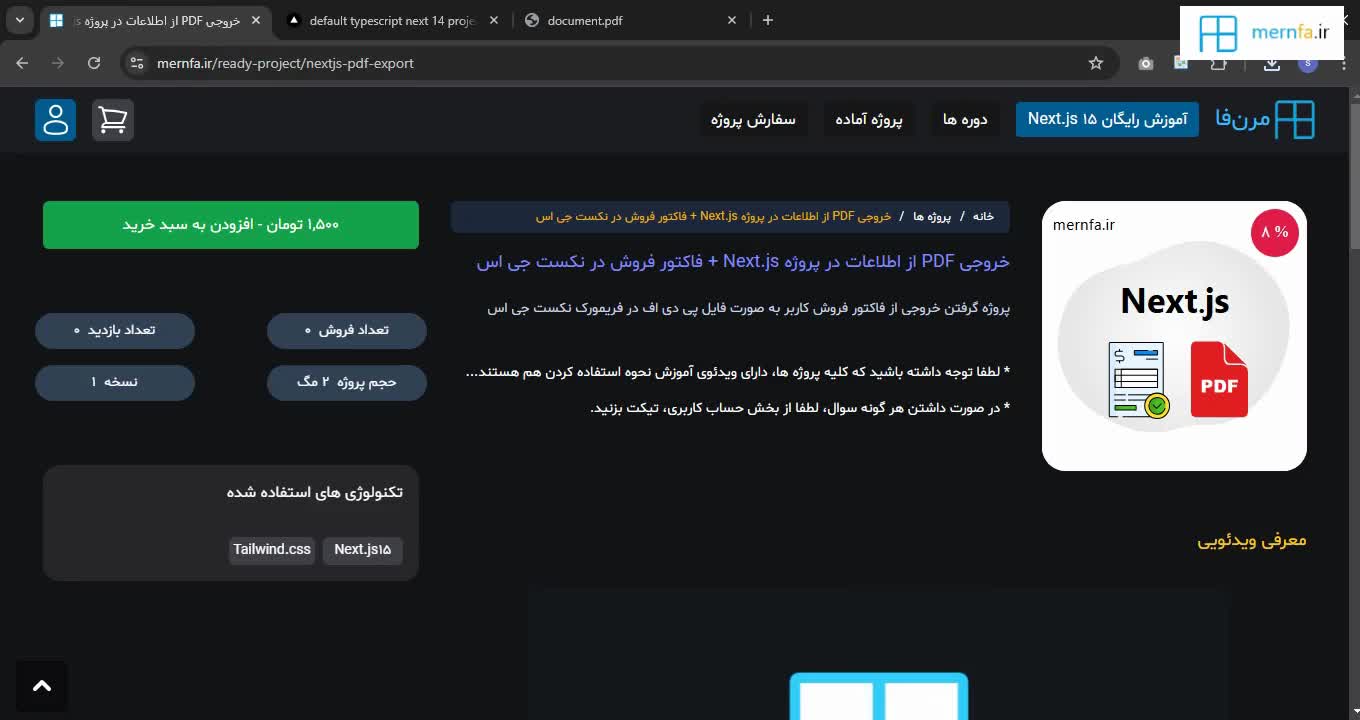Viewport: 1360px width, 720px height.
Task: Click the Next.js PDF product thumbnail
Action: pyautogui.click(x=1174, y=336)
